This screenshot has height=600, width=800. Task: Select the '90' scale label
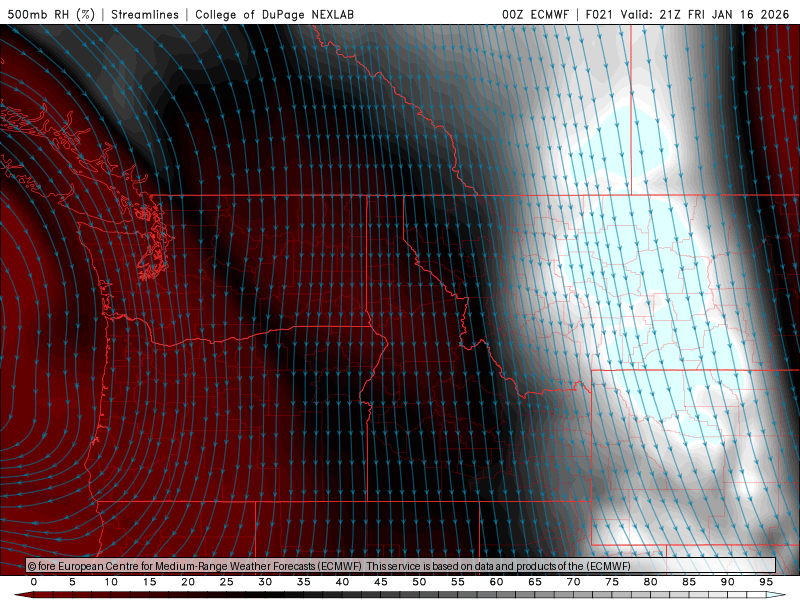click(727, 582)
